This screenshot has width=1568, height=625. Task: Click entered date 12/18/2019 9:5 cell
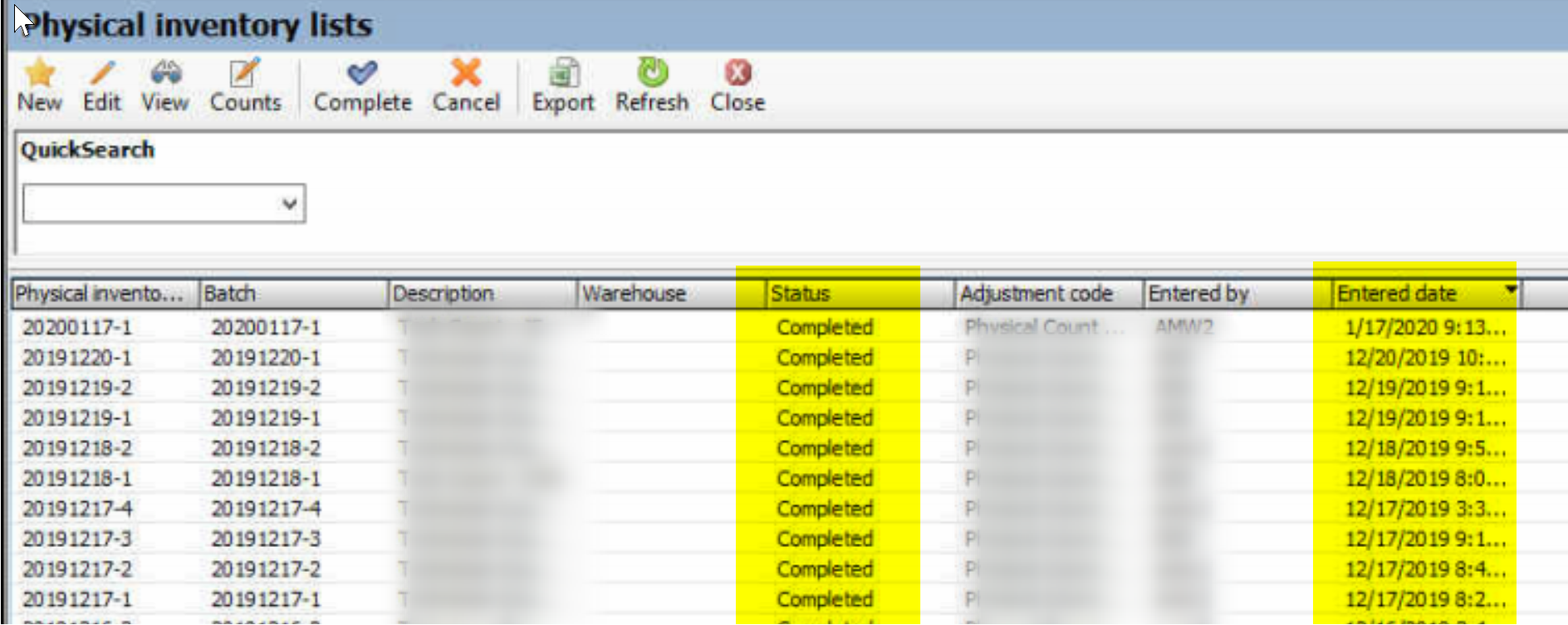[x=1425, y=448]
